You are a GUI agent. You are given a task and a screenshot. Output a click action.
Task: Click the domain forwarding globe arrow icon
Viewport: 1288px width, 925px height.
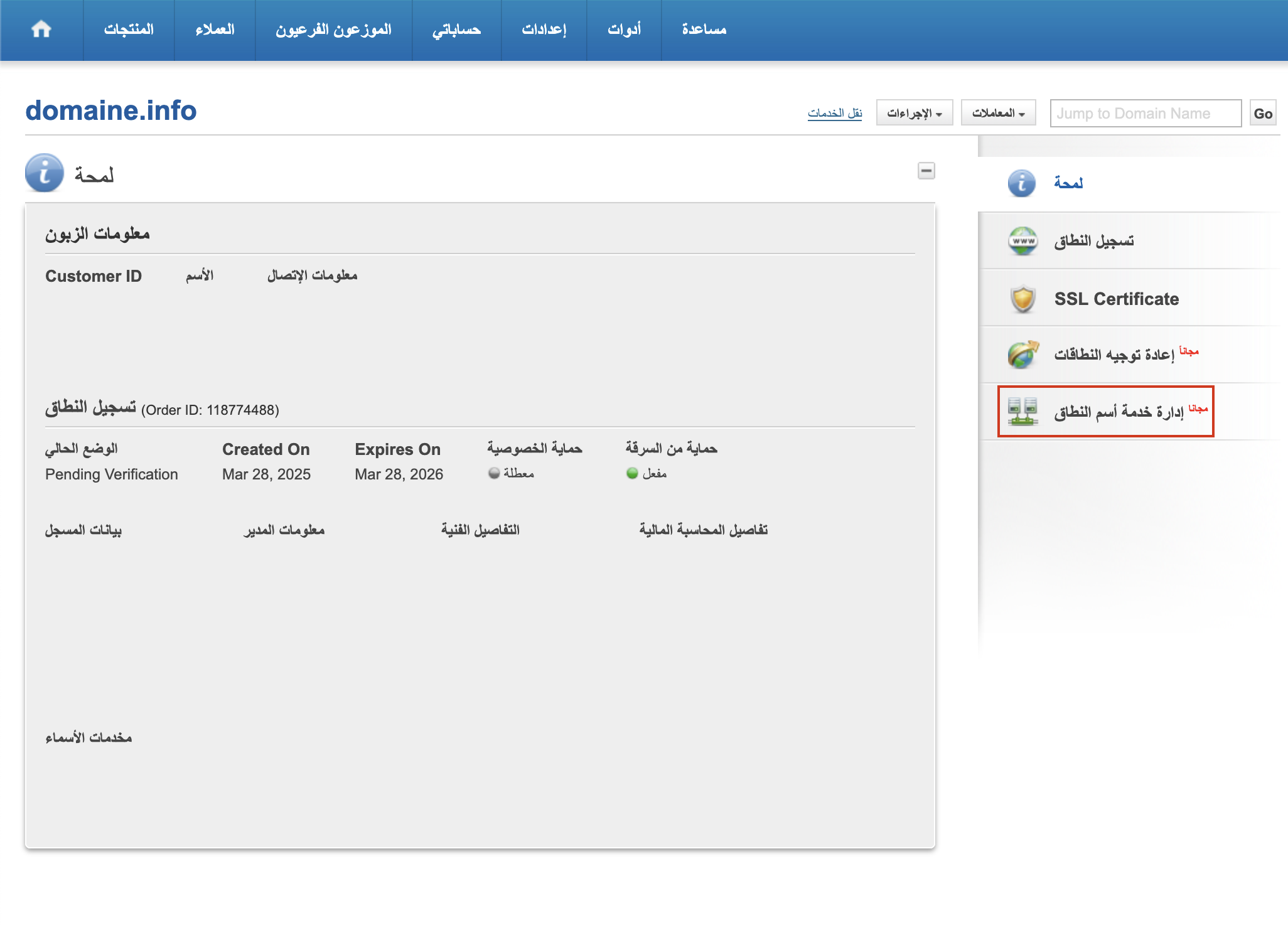tap(1022, 355)
